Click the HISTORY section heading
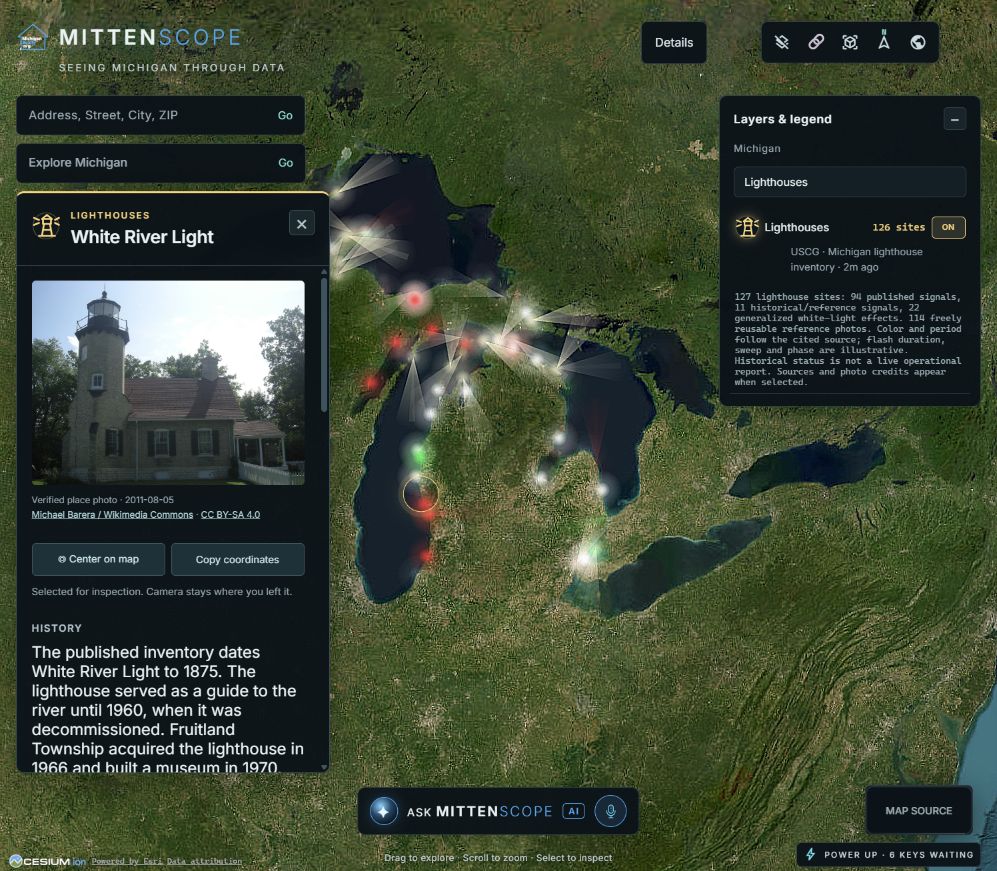Viewport: 997px width, 871px height. pyautogui.click(x=57, y=628)
